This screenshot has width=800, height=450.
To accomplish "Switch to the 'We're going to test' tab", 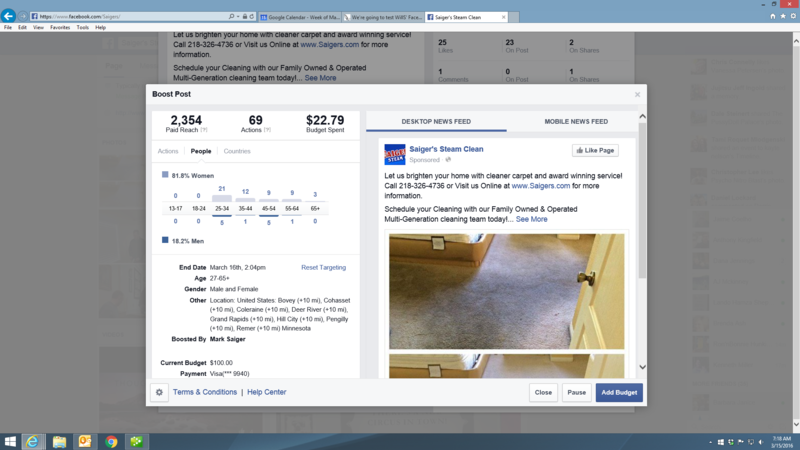I will 384,17.
